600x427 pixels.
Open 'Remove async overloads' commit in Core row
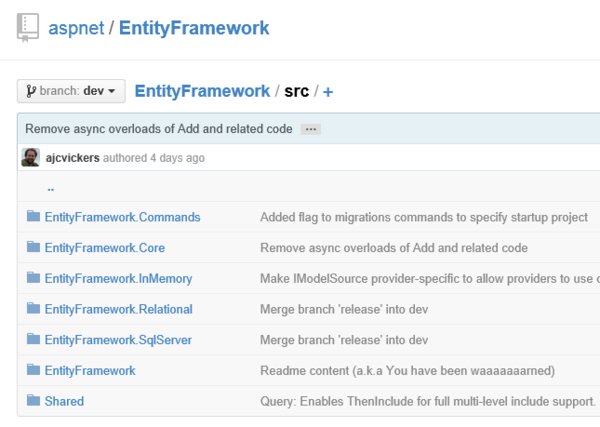tap(394, 248)
